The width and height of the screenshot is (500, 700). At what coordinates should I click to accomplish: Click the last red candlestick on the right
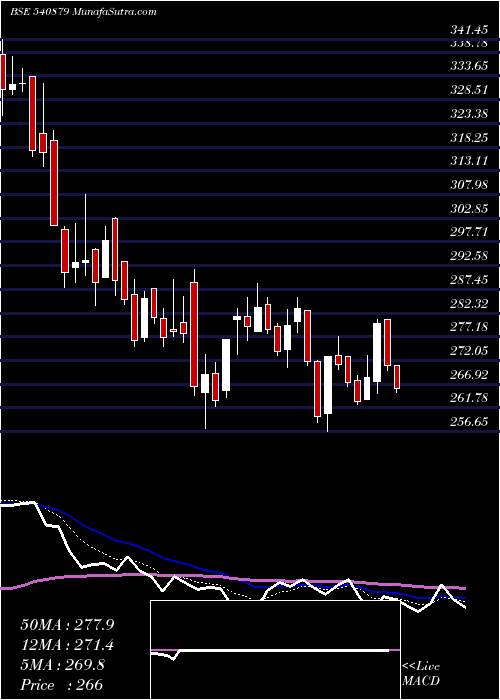(x=397, y=377)
